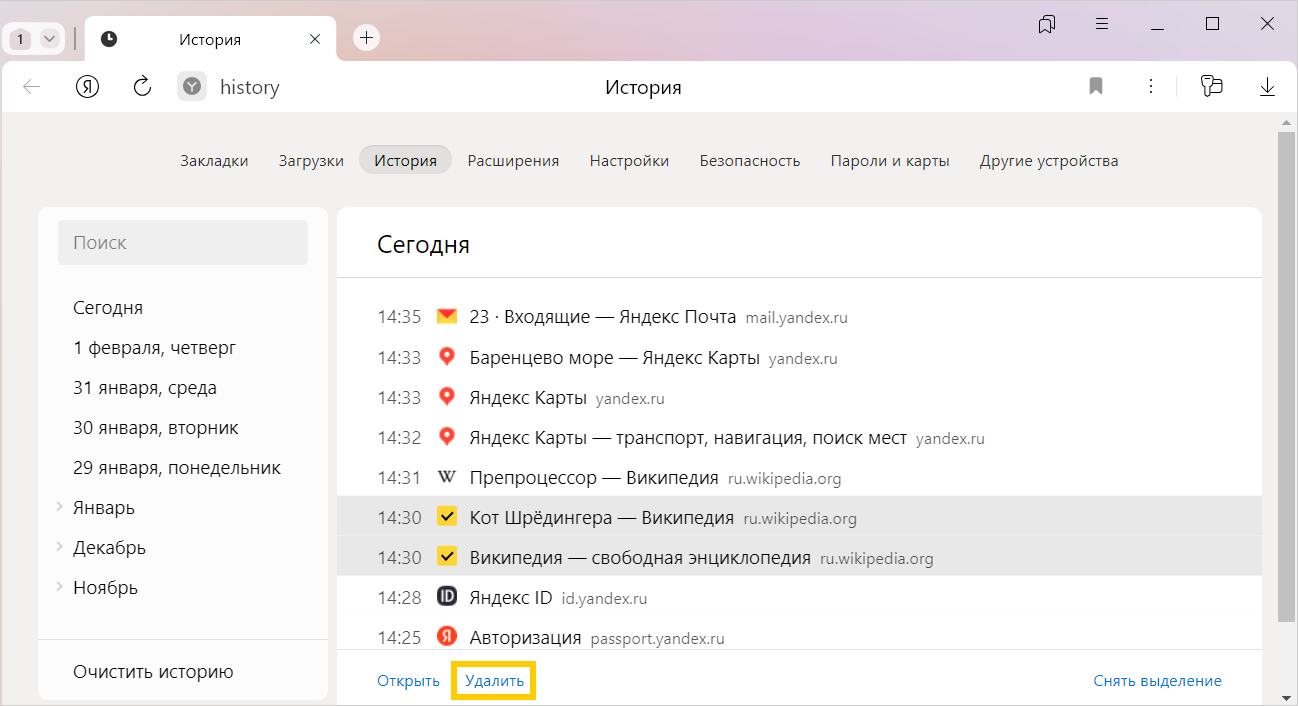The height and width of the screenshot is (706, 1298).
Task: Expand the Ноябрь history group
Action: (60, 587)
